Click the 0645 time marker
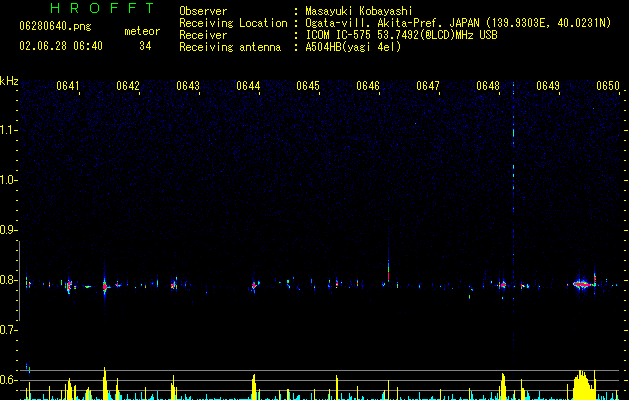This screenshot has width=629, height=400. coord(308,86)
